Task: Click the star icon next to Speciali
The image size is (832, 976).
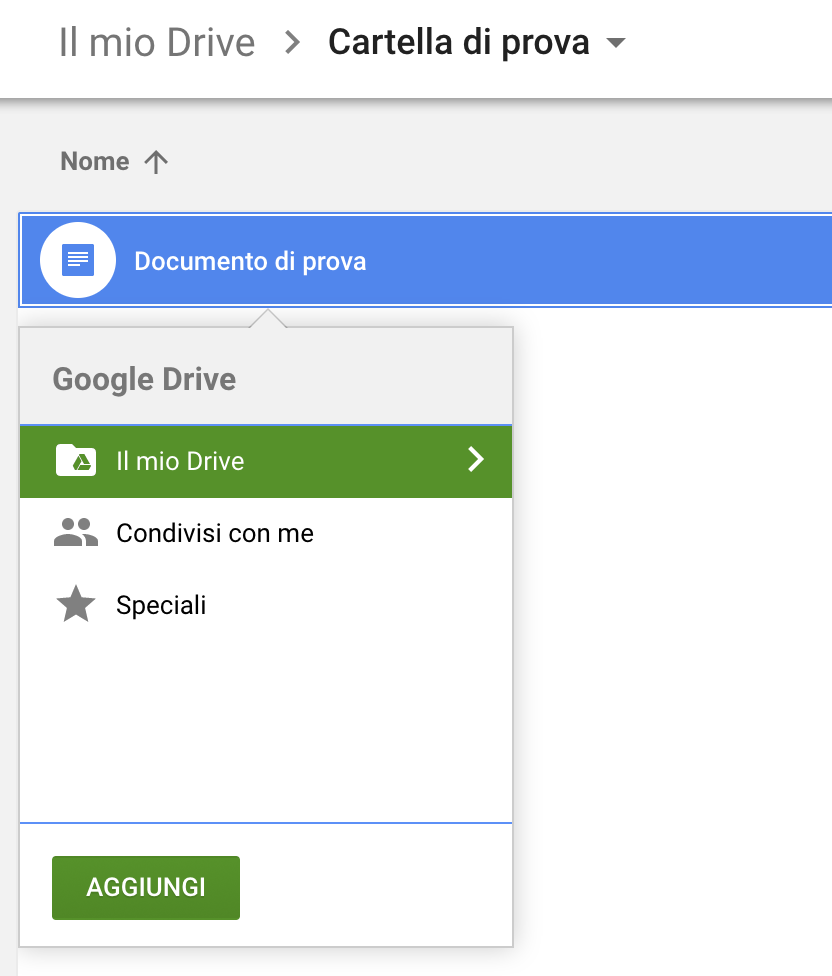Action: tap(76, 604)
